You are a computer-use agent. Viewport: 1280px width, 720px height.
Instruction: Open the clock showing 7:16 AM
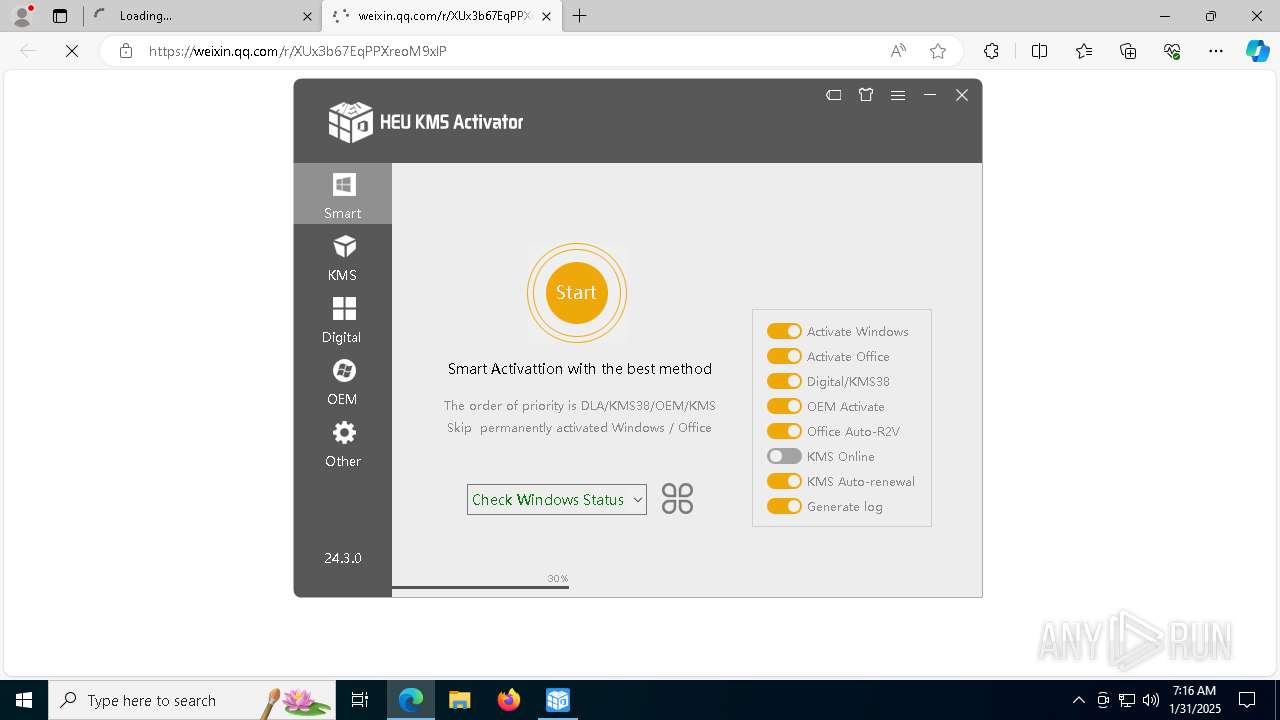click(x=1195, y=700)
